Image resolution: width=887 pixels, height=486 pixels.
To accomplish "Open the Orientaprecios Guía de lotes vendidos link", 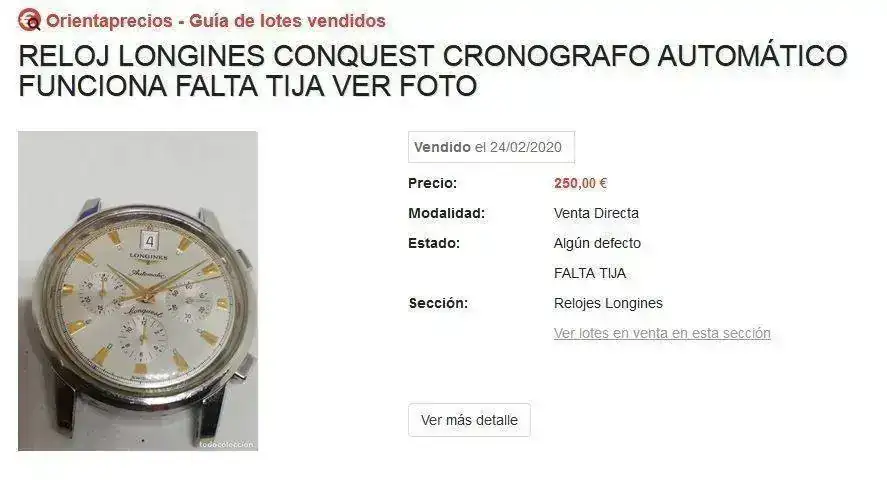I will coord(216,21).
